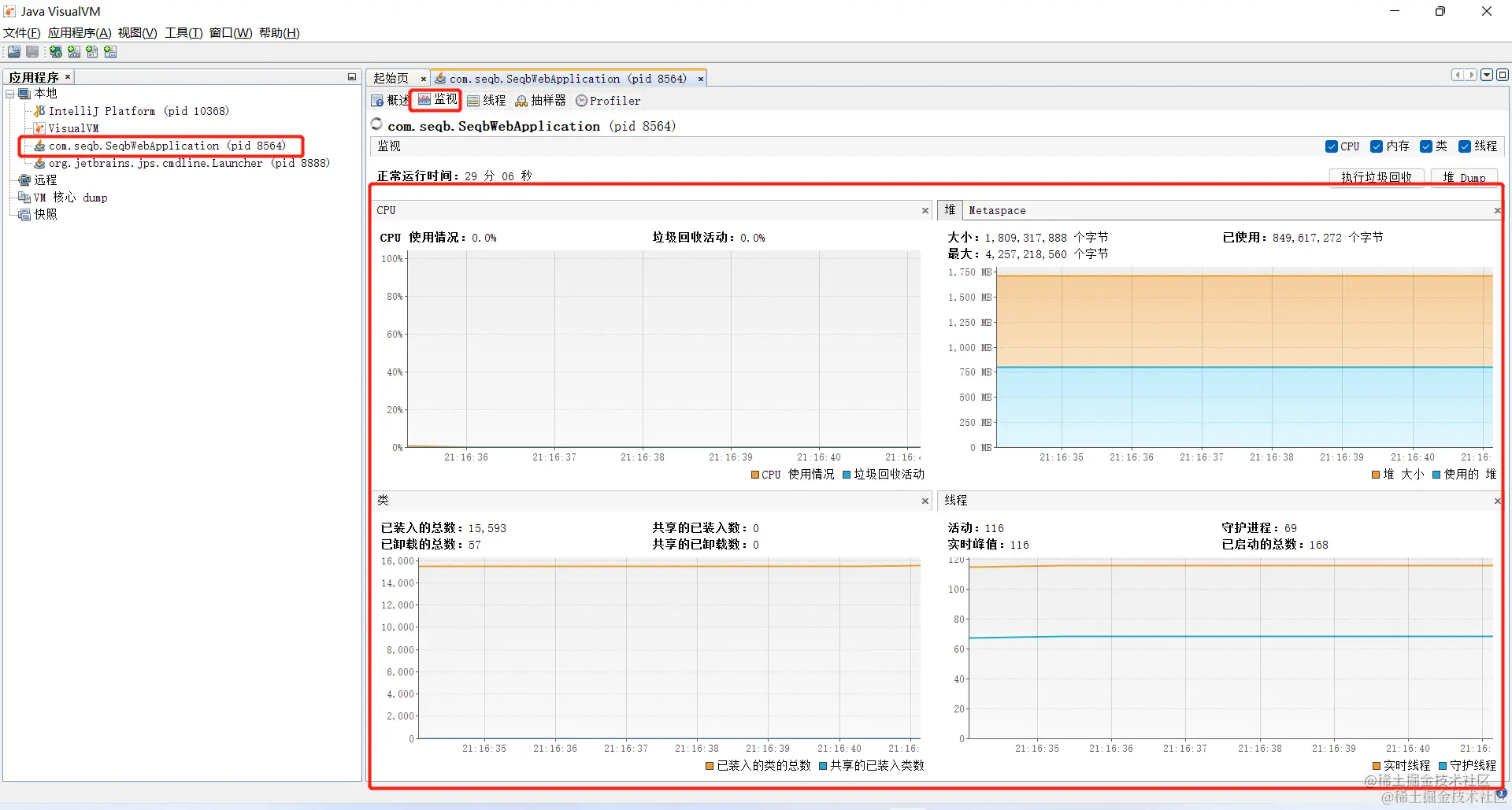Click the VM 核心 dump icon
The image size is (1512, 810).
24,198
